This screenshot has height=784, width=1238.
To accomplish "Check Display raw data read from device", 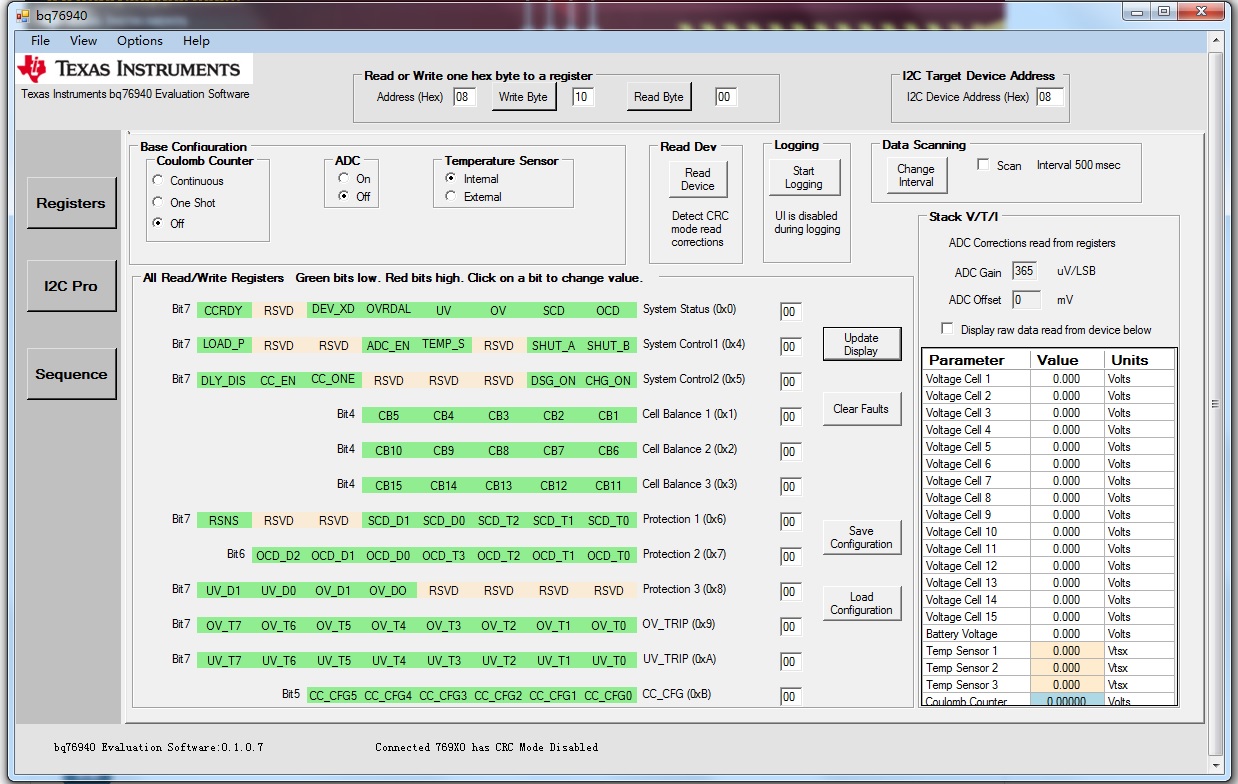I will (947, 329).
